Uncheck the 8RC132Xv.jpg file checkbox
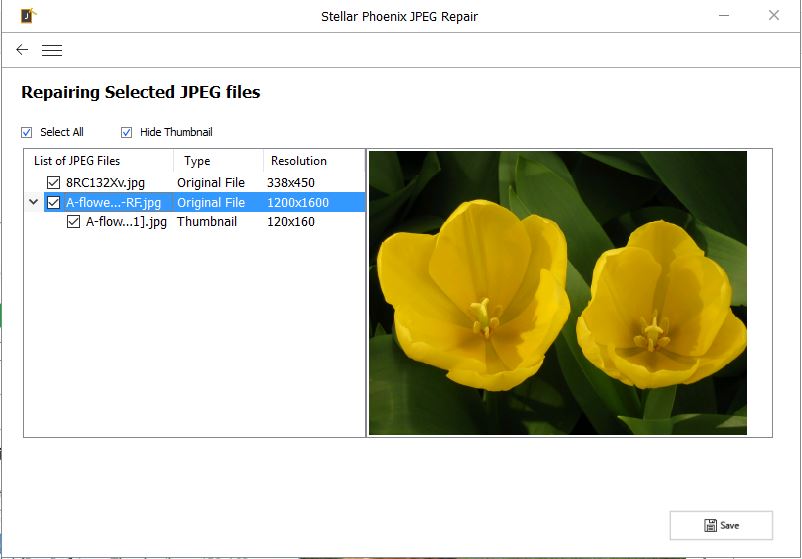 click(54, 182)
